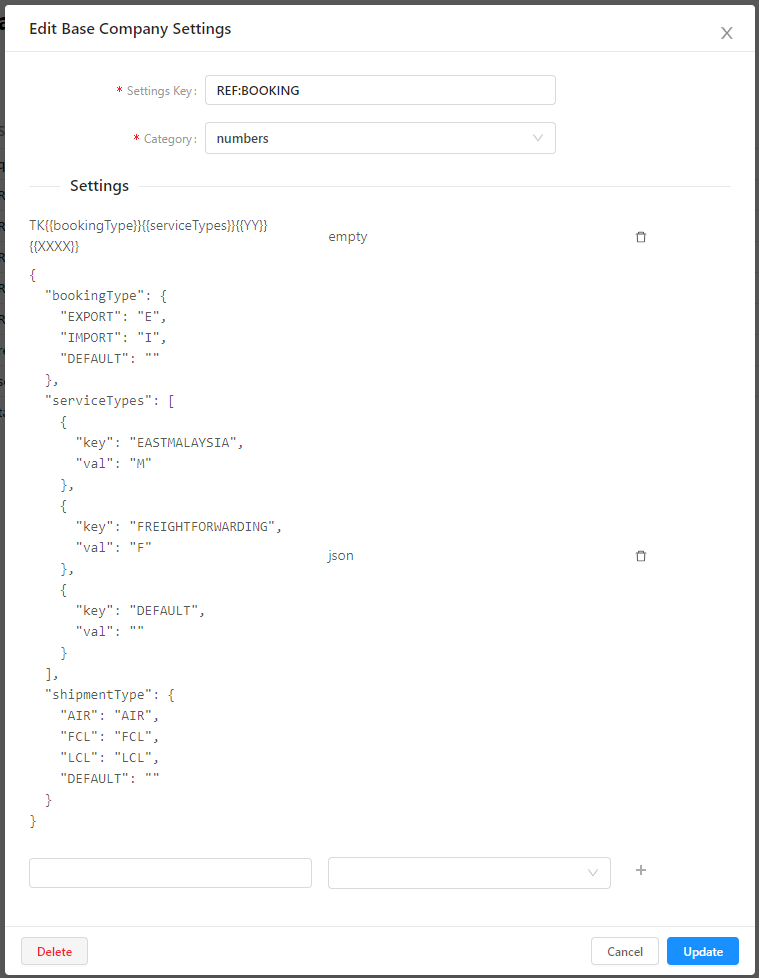Click the Settings Key input field
The image size is (759, 978).
point(380,90)
